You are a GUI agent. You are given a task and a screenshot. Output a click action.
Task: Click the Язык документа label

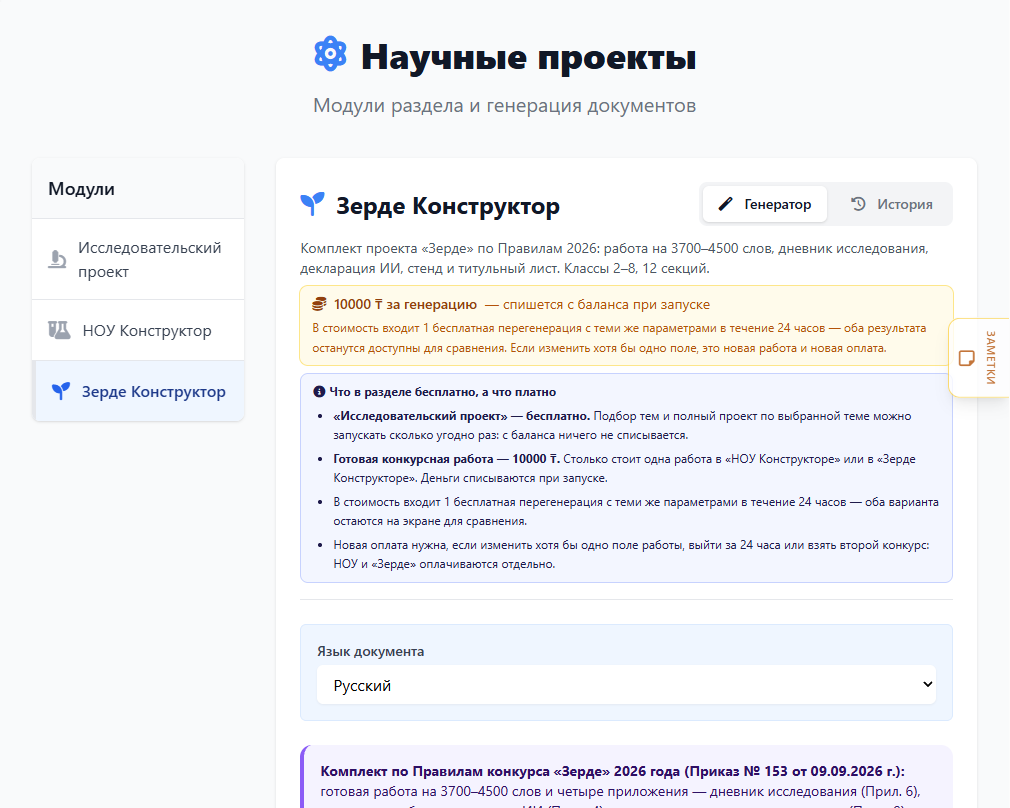tap(370, 651)
